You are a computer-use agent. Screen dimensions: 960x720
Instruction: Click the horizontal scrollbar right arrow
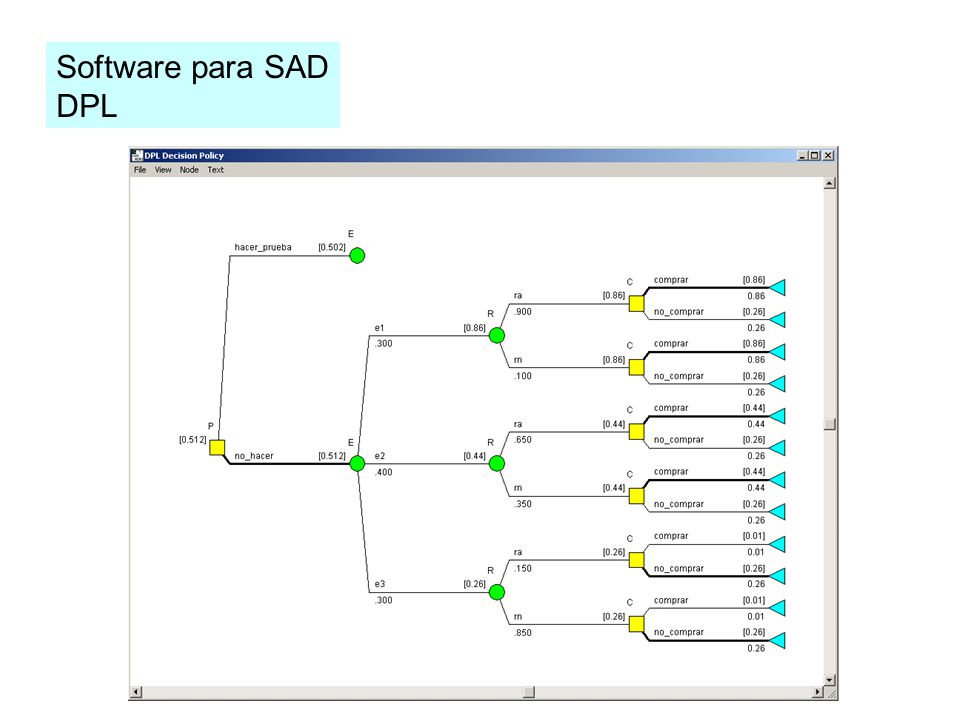click(x=817, y=692)
